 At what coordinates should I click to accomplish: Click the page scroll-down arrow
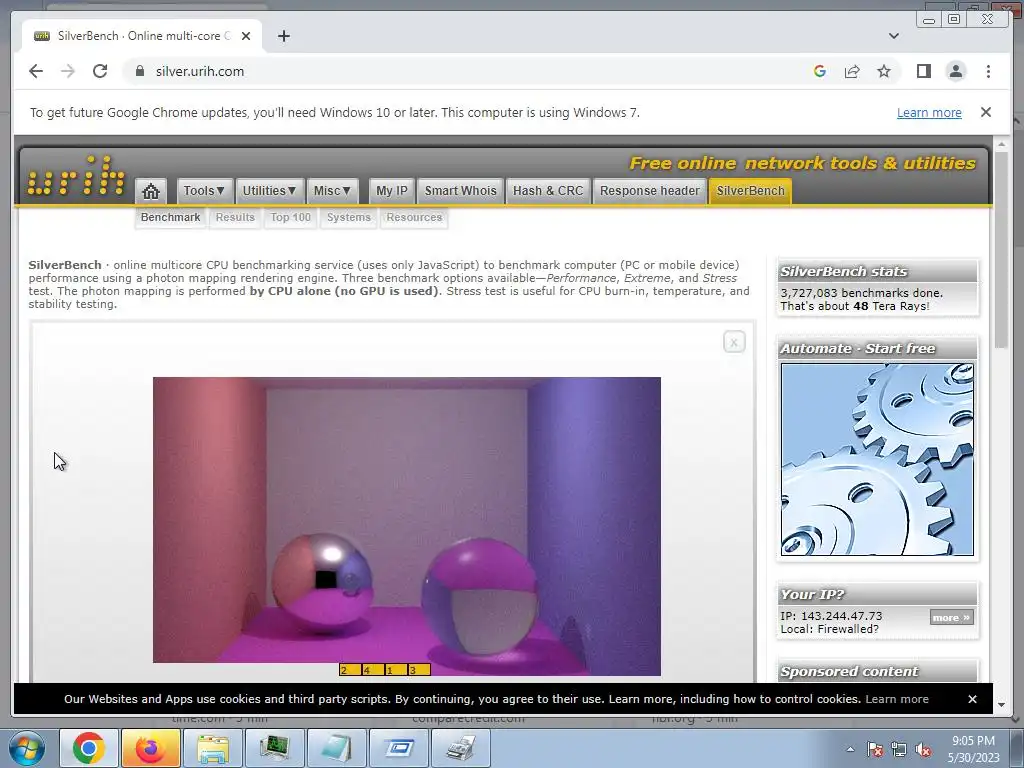(x=1001, y=704)
